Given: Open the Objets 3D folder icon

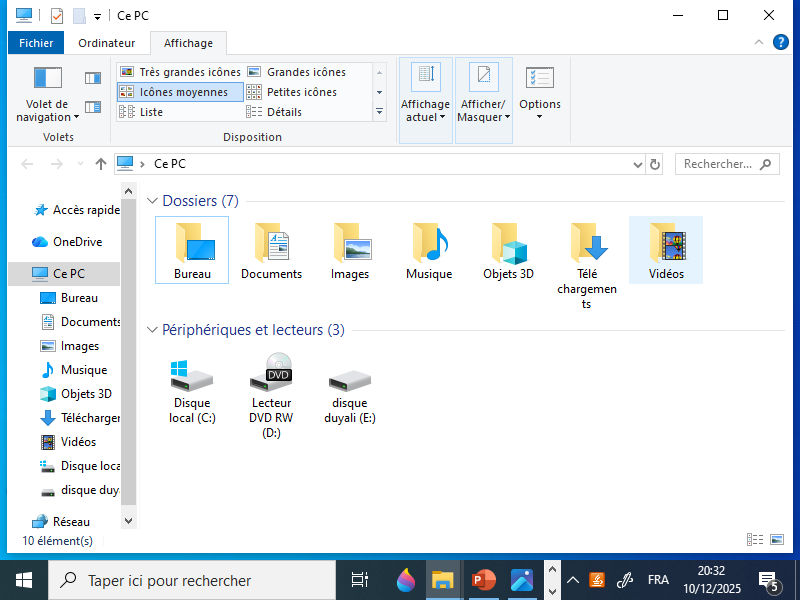Looking at the screenshot, I should pos(508,250).
